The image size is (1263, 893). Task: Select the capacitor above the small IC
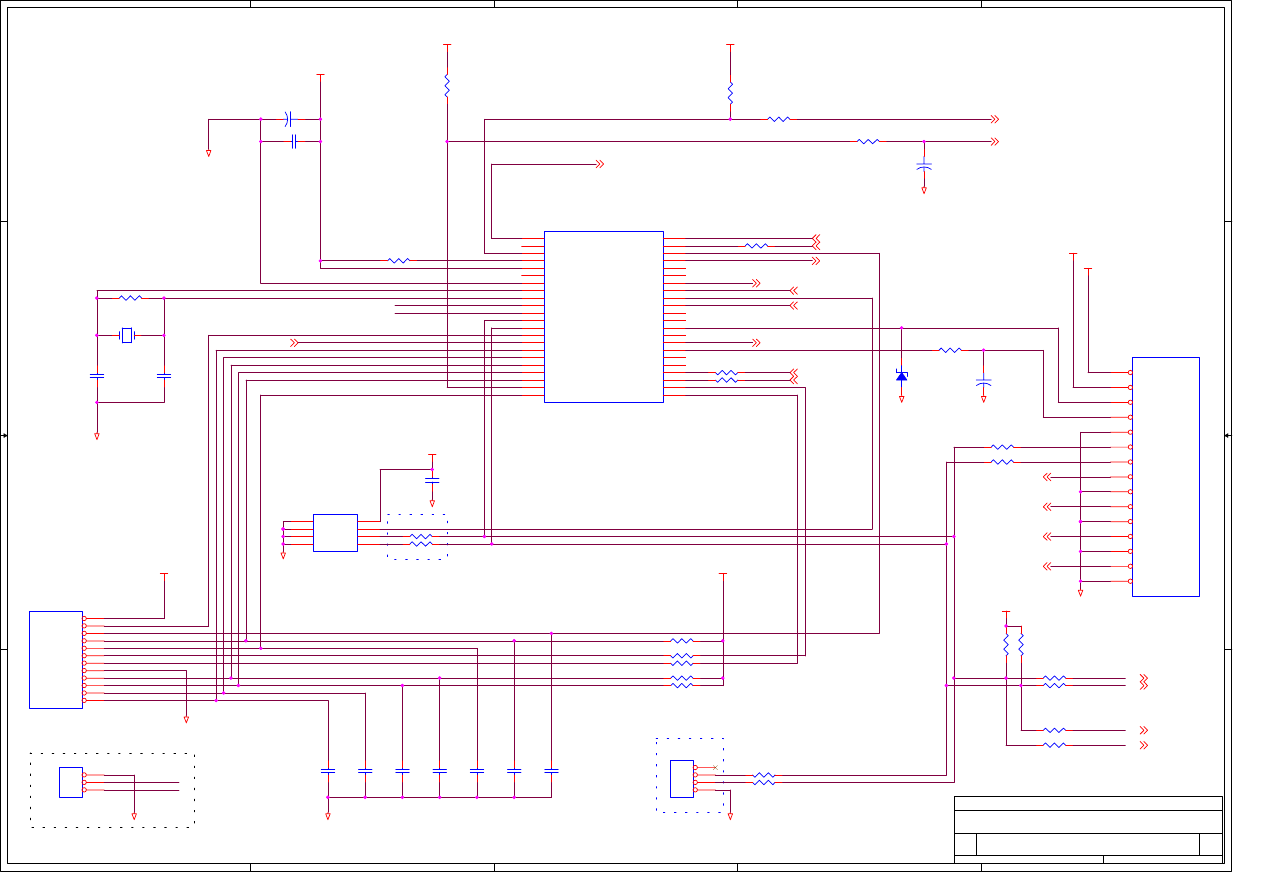[x=432, y=481]
